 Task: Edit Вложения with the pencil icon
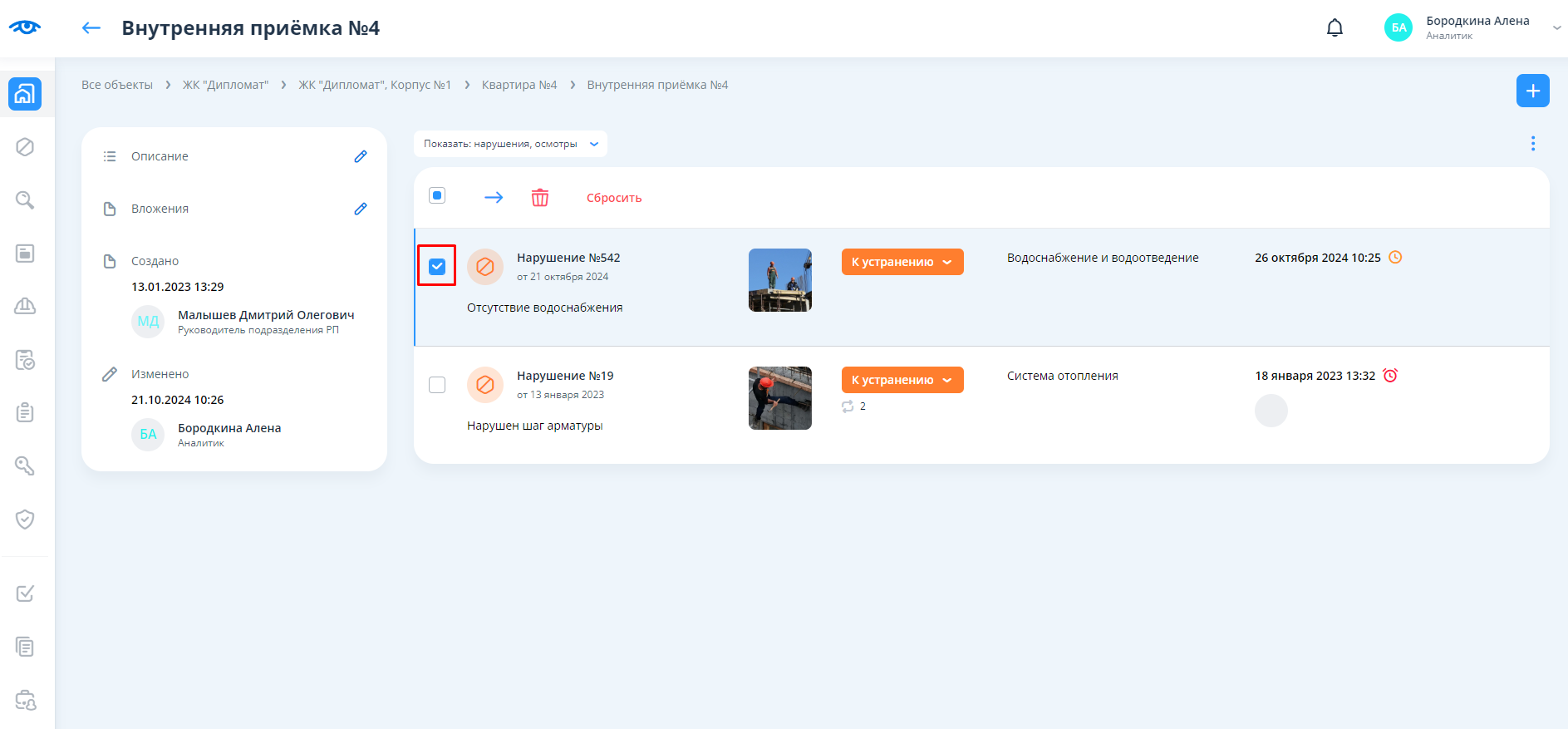pos(361,209)
